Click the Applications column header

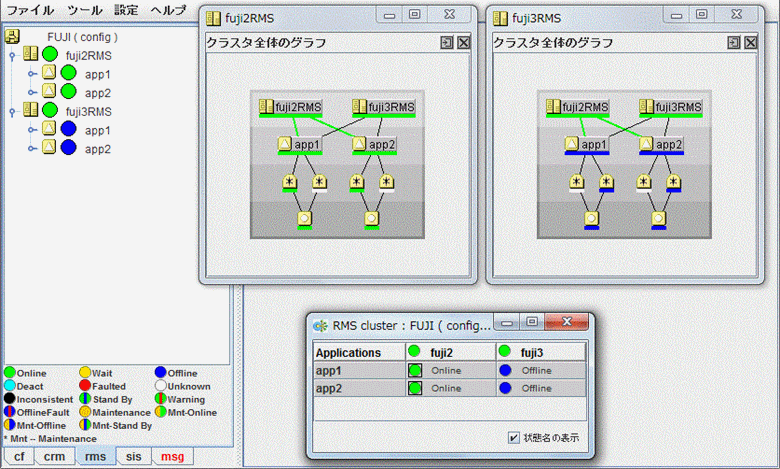[x=359, y=352]
